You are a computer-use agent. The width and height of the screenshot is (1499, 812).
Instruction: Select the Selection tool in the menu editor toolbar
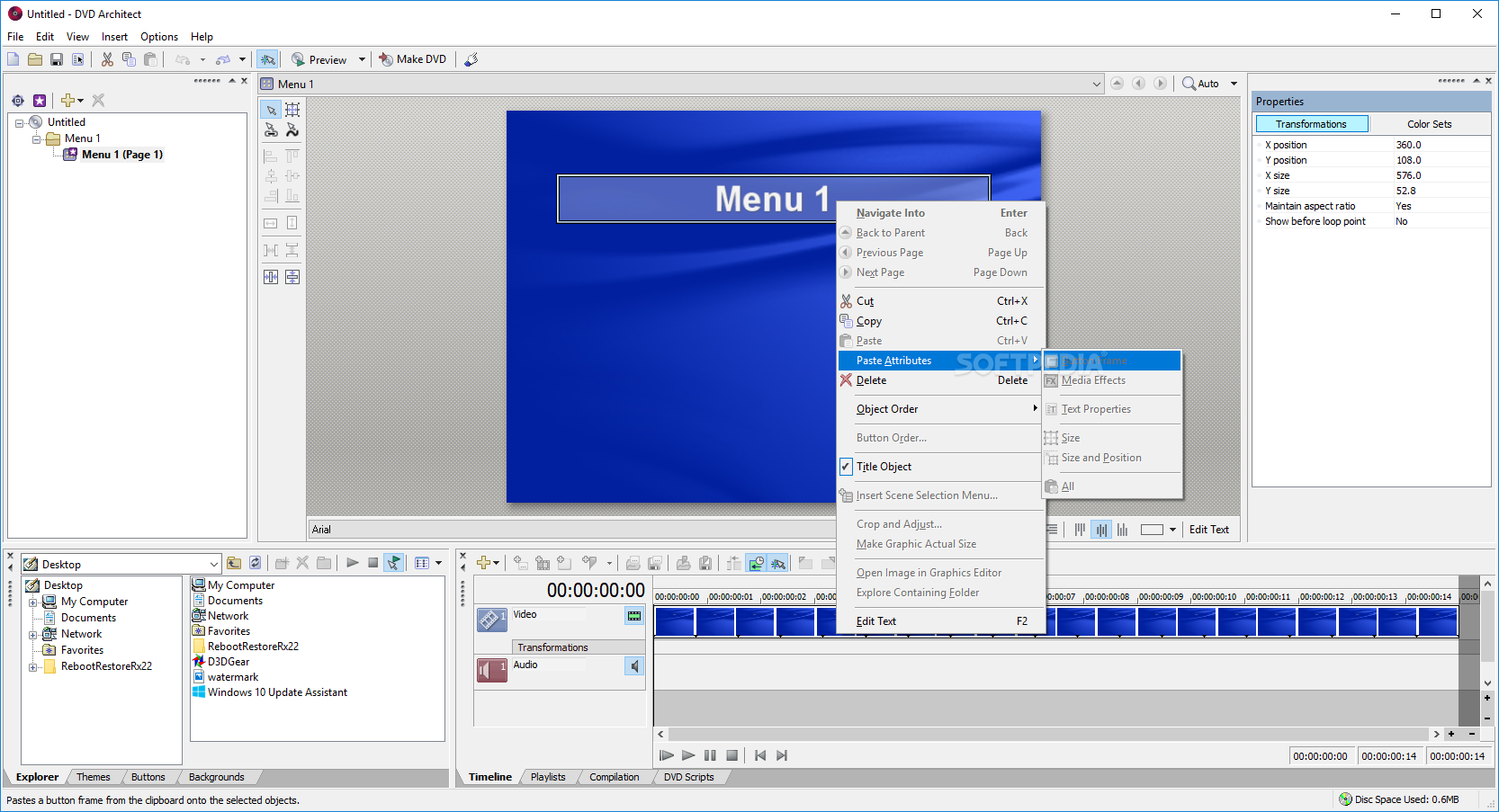[x=271, y=109]
